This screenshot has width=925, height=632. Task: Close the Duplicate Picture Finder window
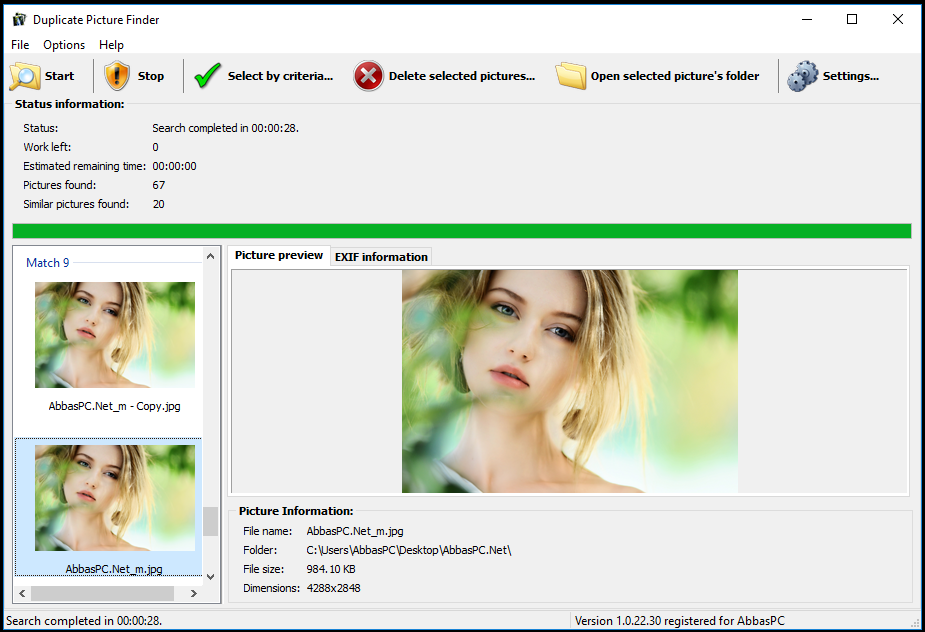point(898,19)
